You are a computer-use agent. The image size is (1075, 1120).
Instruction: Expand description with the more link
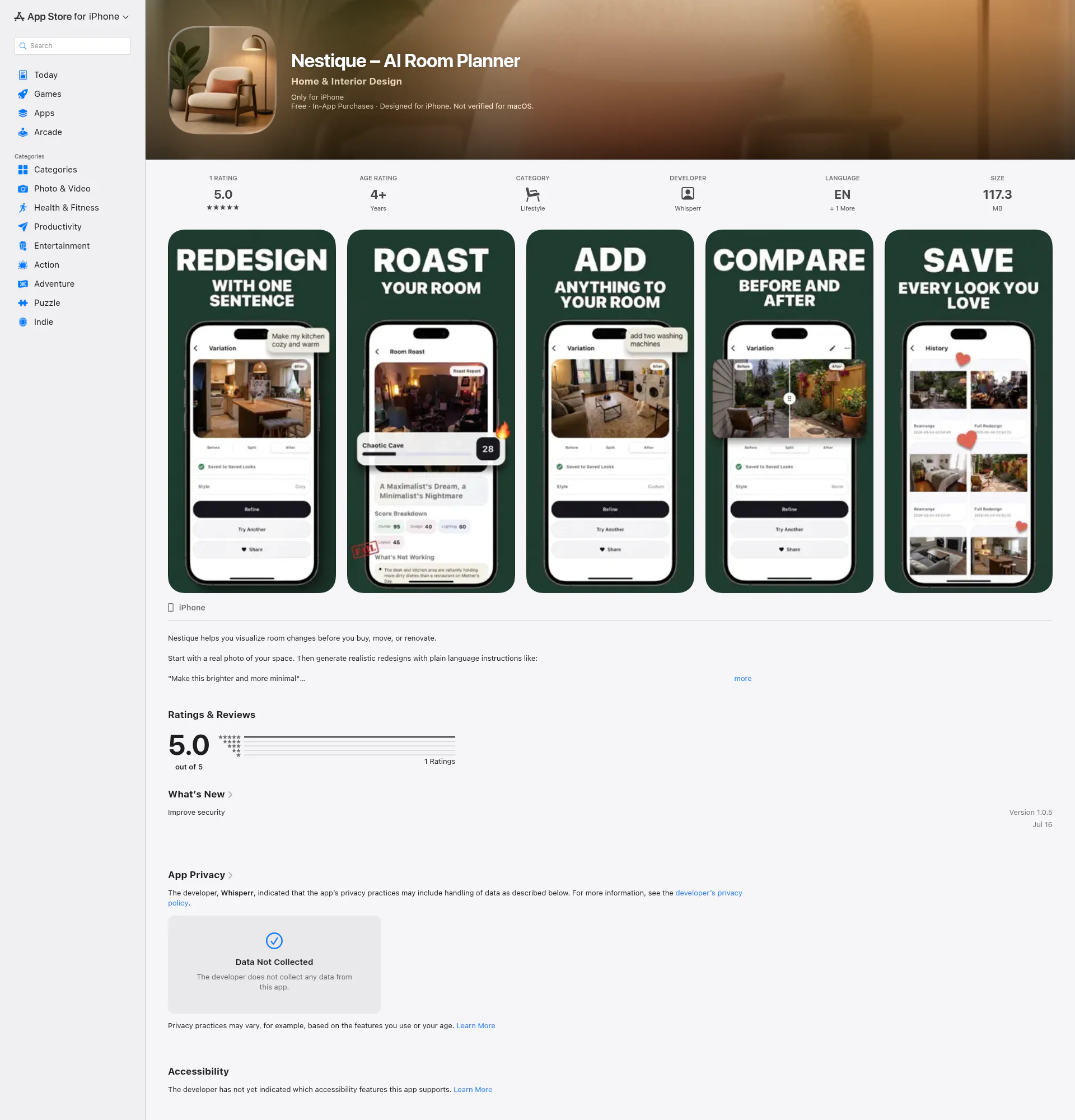(742, 678)
